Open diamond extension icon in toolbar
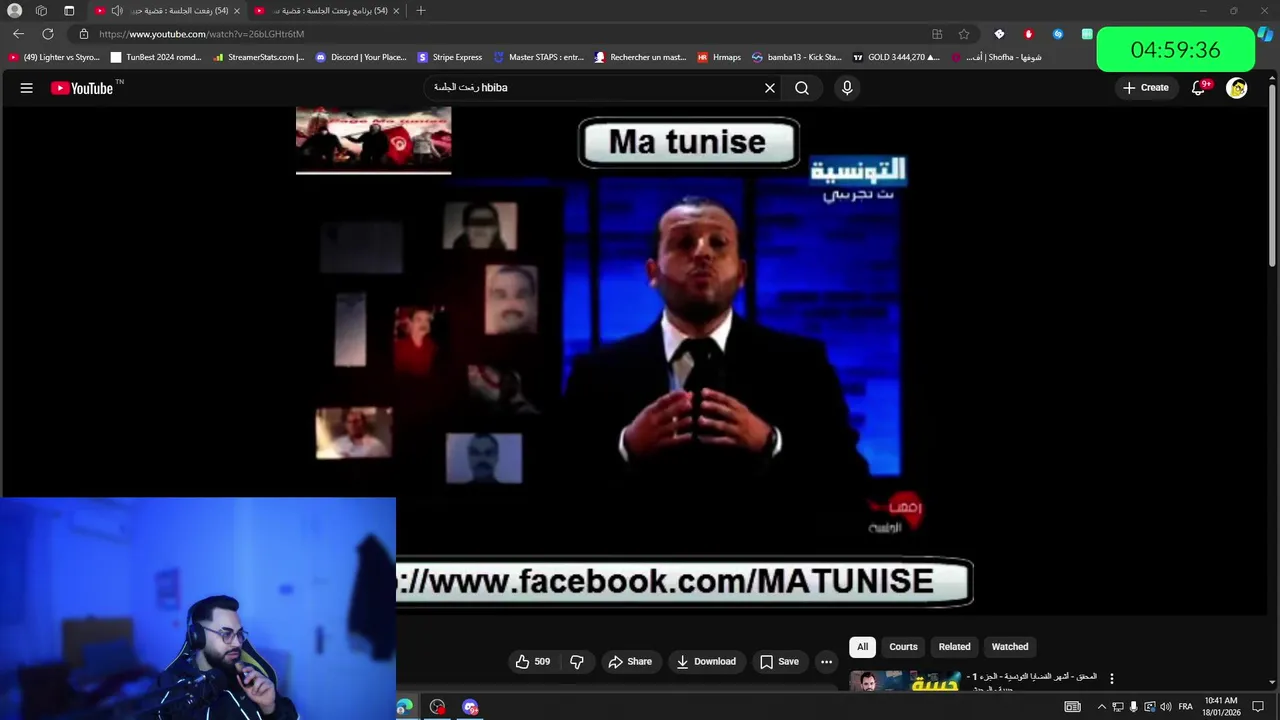This screenshot has width=1280, height=720. [x=999, y=34]
